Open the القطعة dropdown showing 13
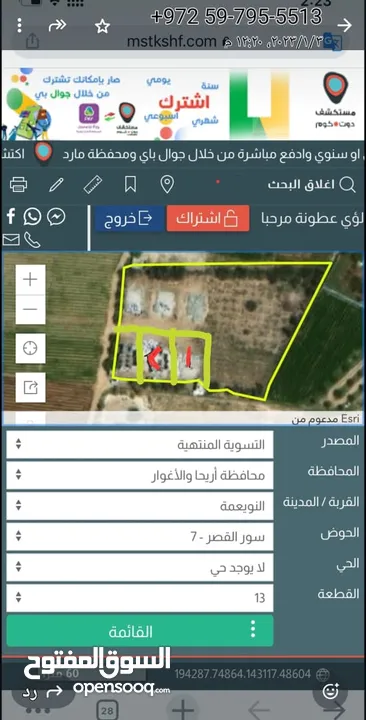The height and width of the screenshot is (720, 366). (x=140, y=598)
